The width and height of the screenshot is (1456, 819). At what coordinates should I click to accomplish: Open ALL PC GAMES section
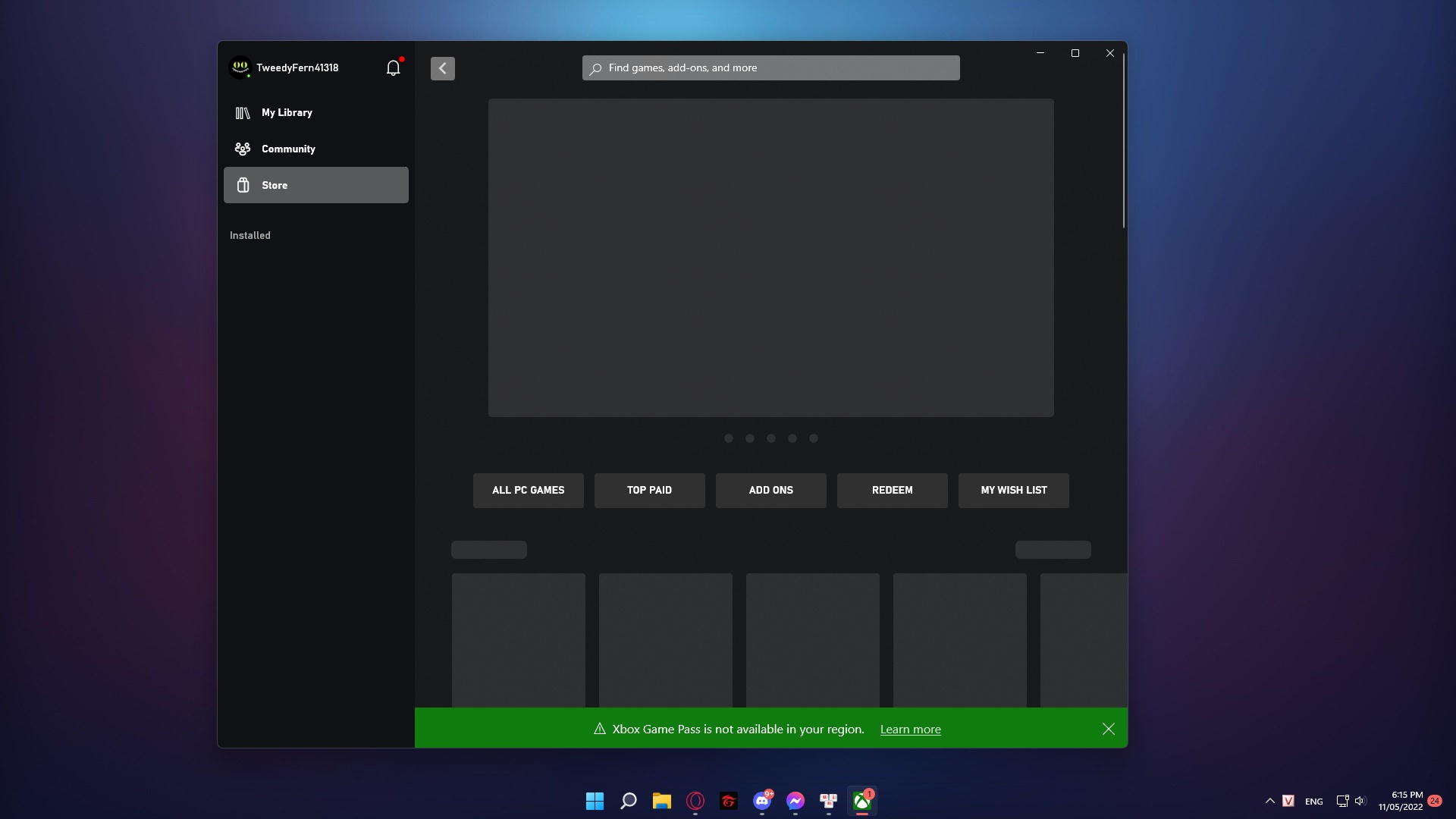point(528,490)
